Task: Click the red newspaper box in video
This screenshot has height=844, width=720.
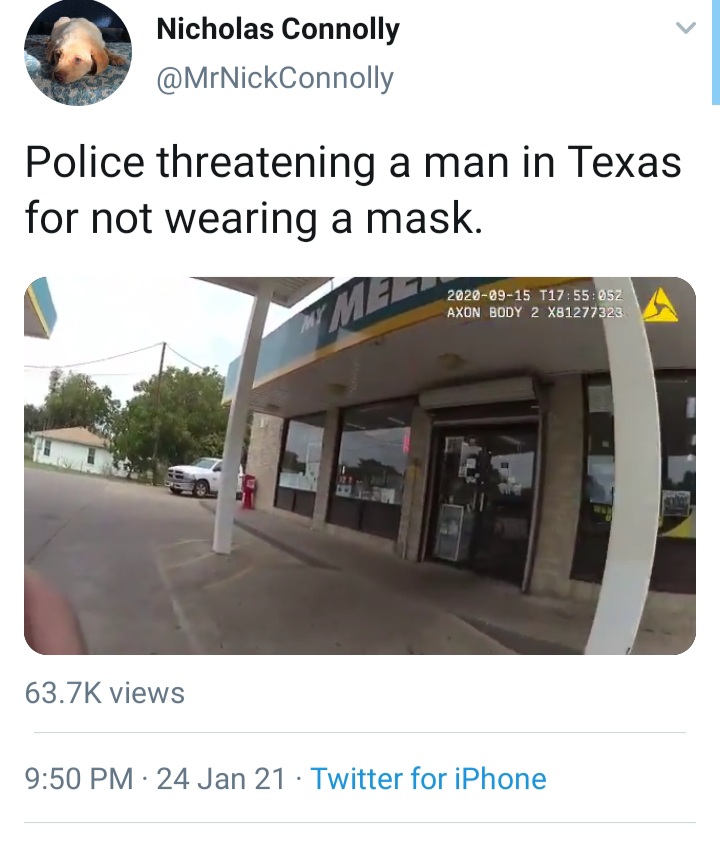Action: (248, 491)
